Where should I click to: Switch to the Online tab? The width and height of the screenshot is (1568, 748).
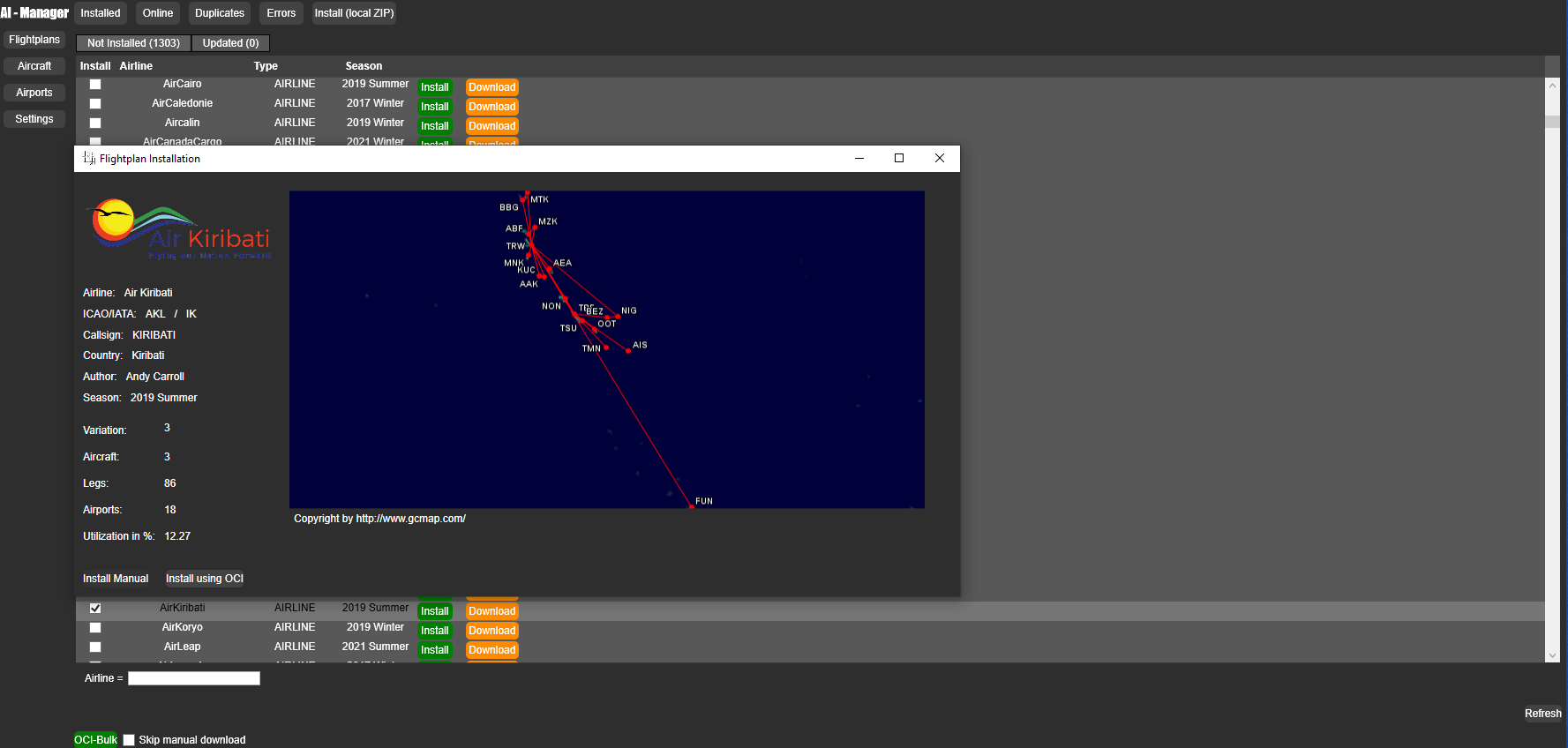click(158, 13)
